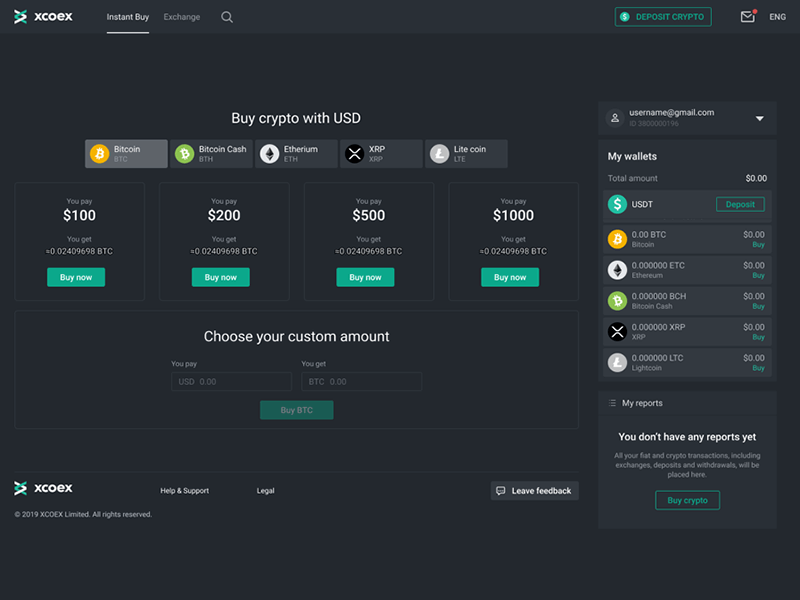The width and height of the screenshot is (800, 600).
Task: Select the Bitcoin currency icon
Action: (99, 153)
